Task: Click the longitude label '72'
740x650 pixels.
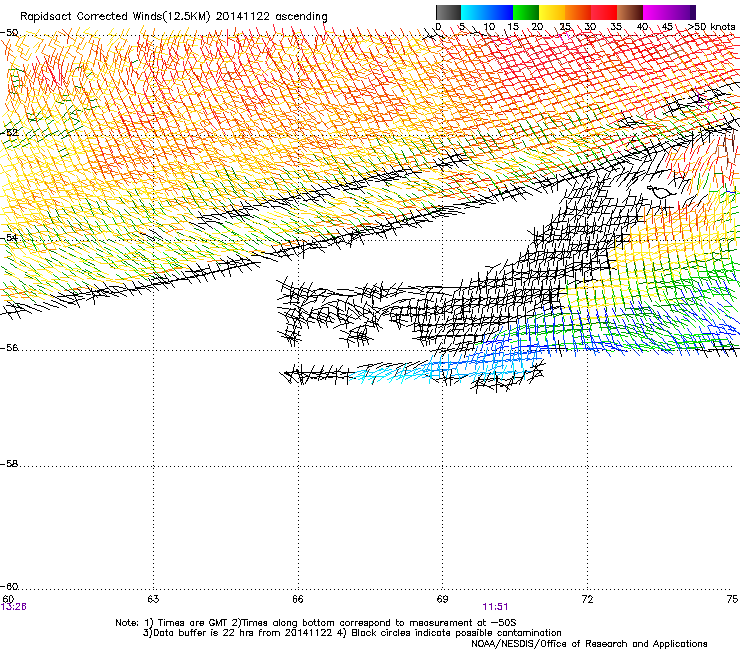Action: [588, 599]
